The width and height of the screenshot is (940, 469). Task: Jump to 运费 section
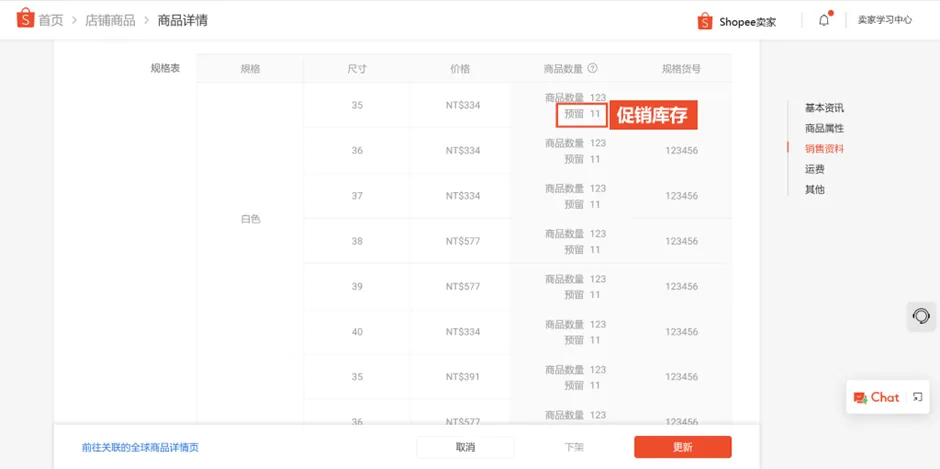pyautogui.click(x=815, y=170)
